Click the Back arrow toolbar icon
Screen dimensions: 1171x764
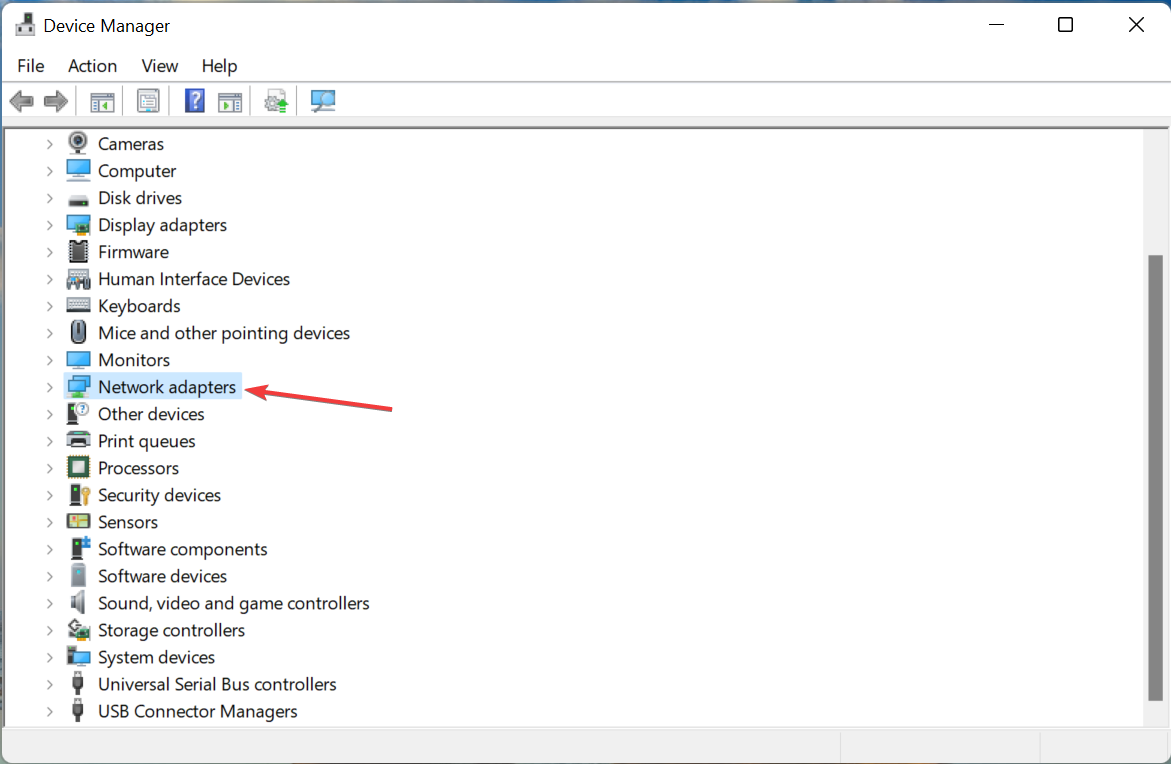click(x=22, y=101)
